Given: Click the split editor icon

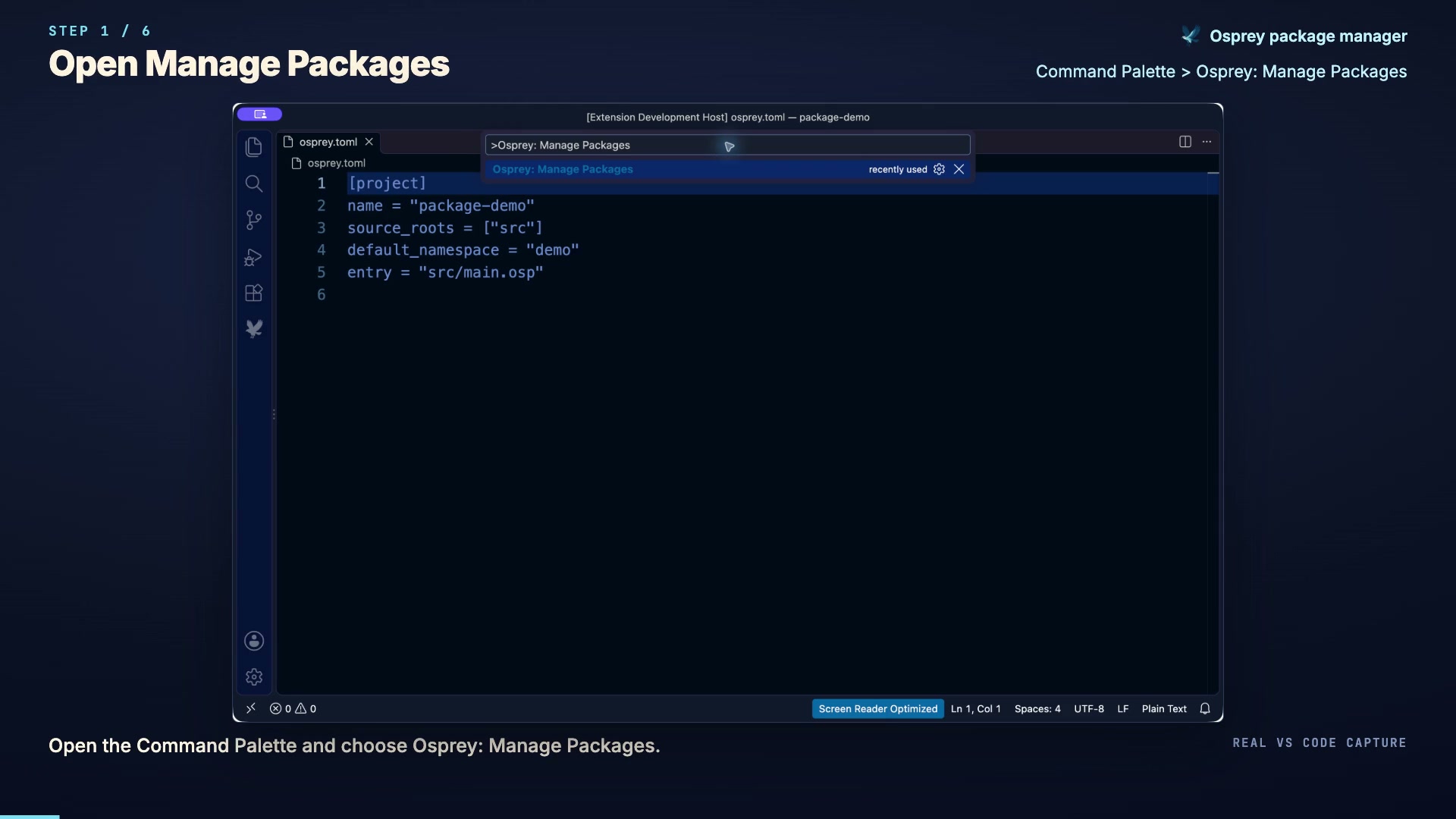Looking at the screenshot, I should [x=1185, y=142].
